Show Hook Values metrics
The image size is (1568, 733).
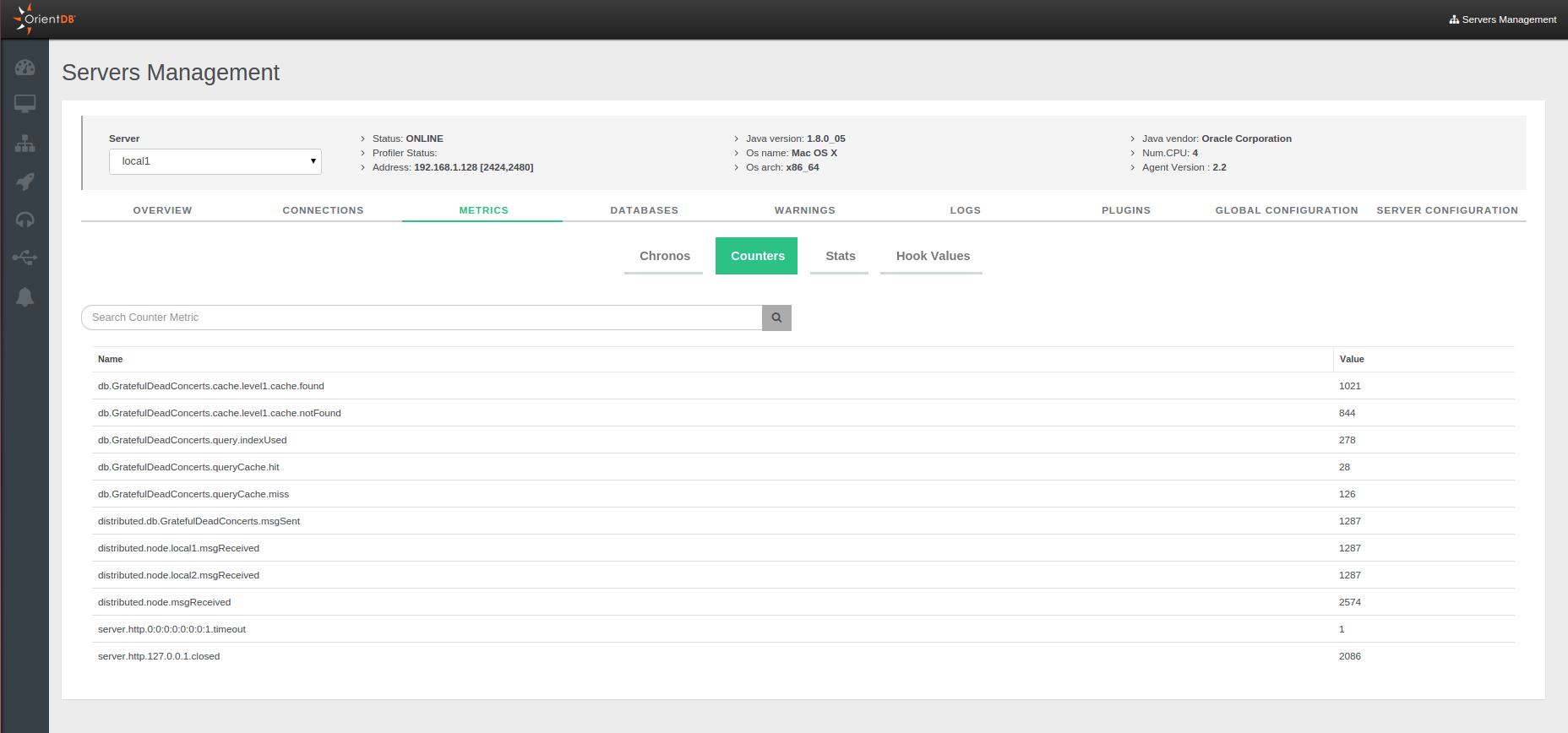(932, 256)
